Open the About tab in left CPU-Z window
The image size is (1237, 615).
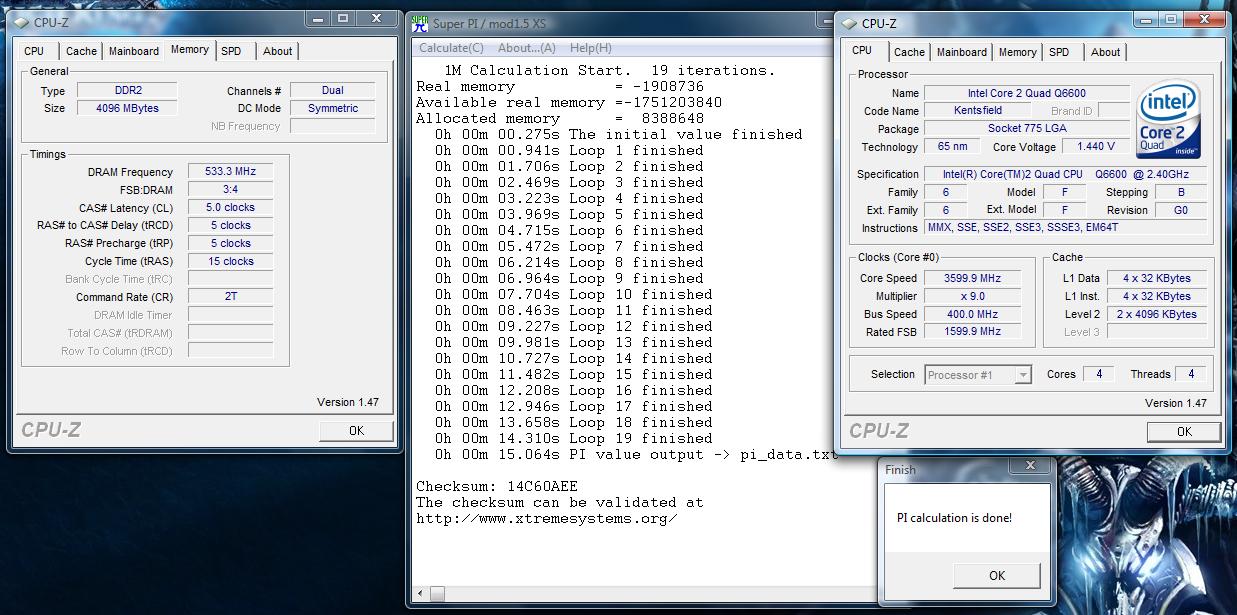[x=278, y=51]
